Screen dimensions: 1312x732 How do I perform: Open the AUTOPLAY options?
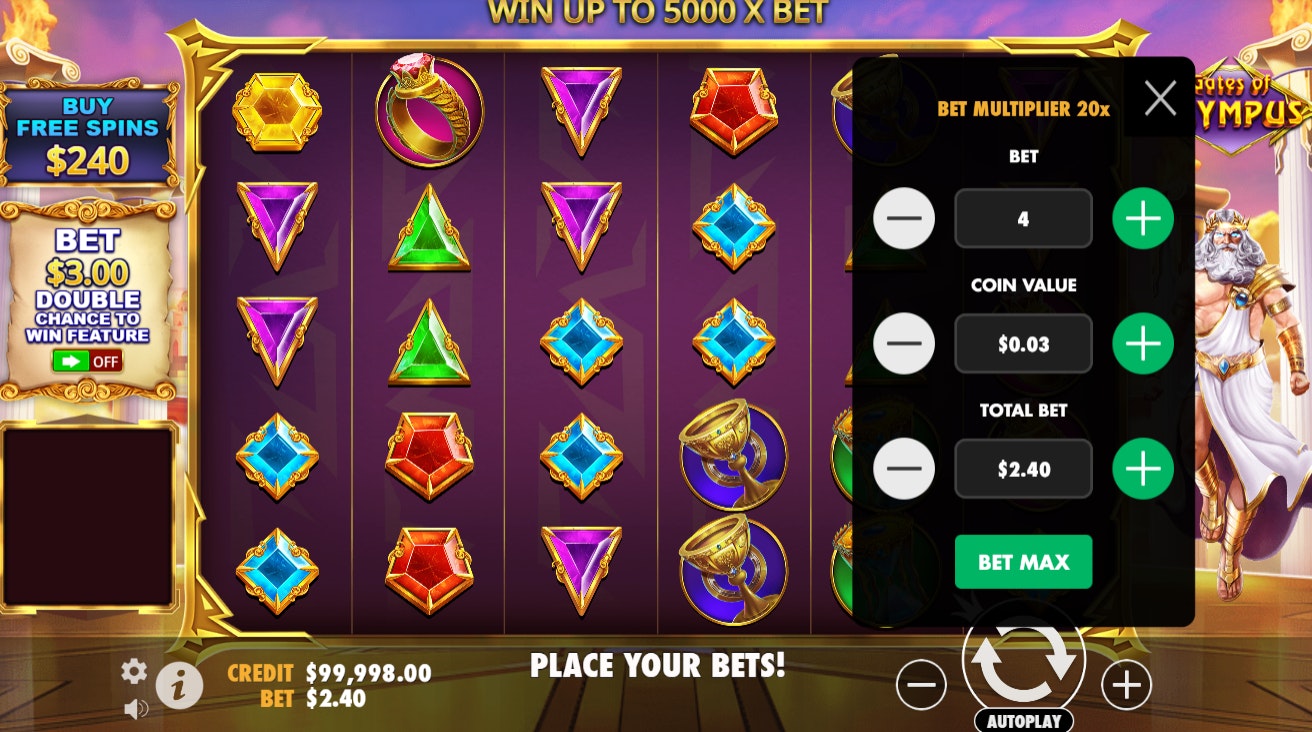point(1023,721)
